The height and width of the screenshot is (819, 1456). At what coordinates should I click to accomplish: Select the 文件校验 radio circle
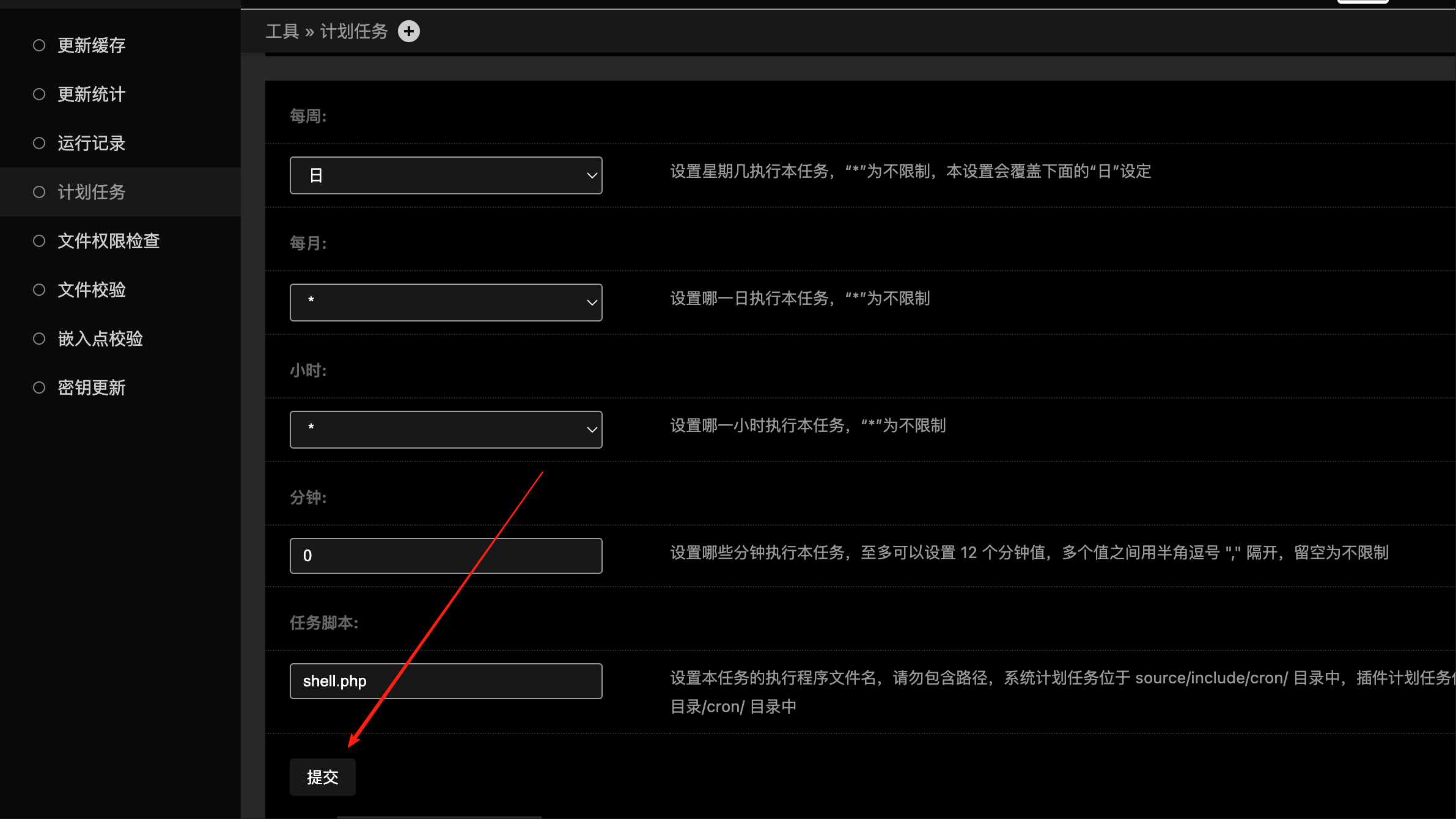pos(39,290)
